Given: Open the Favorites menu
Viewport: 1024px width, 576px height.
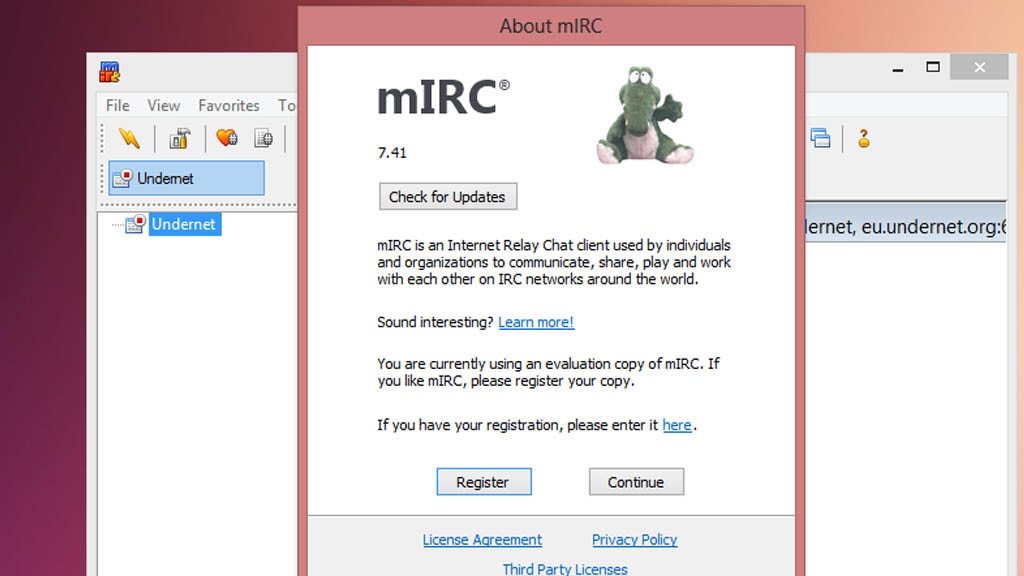Looking at the screenshot, I should coord(228,105).
